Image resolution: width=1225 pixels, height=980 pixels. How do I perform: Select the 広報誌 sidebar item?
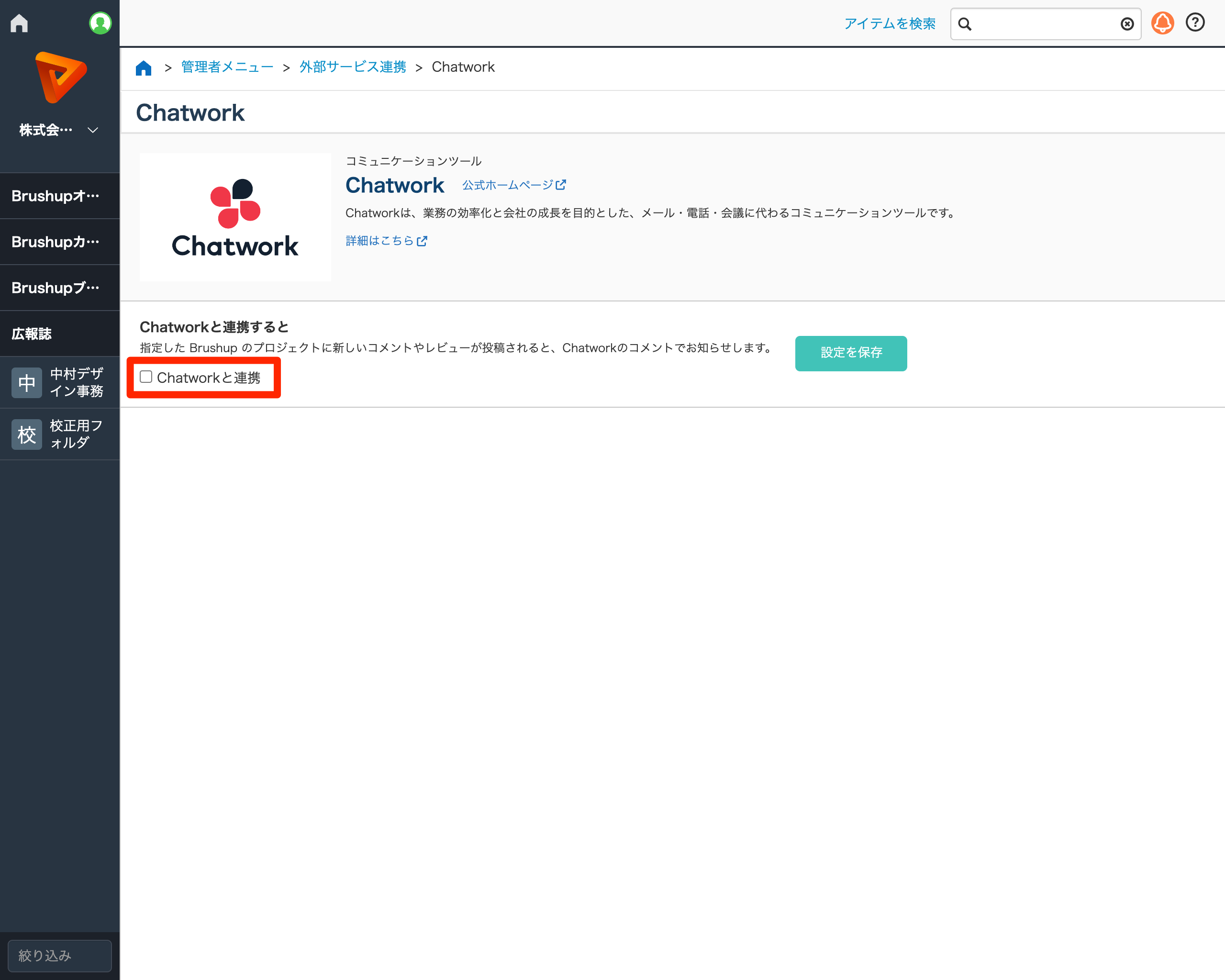pyautogui.click(x=60, y=334)
